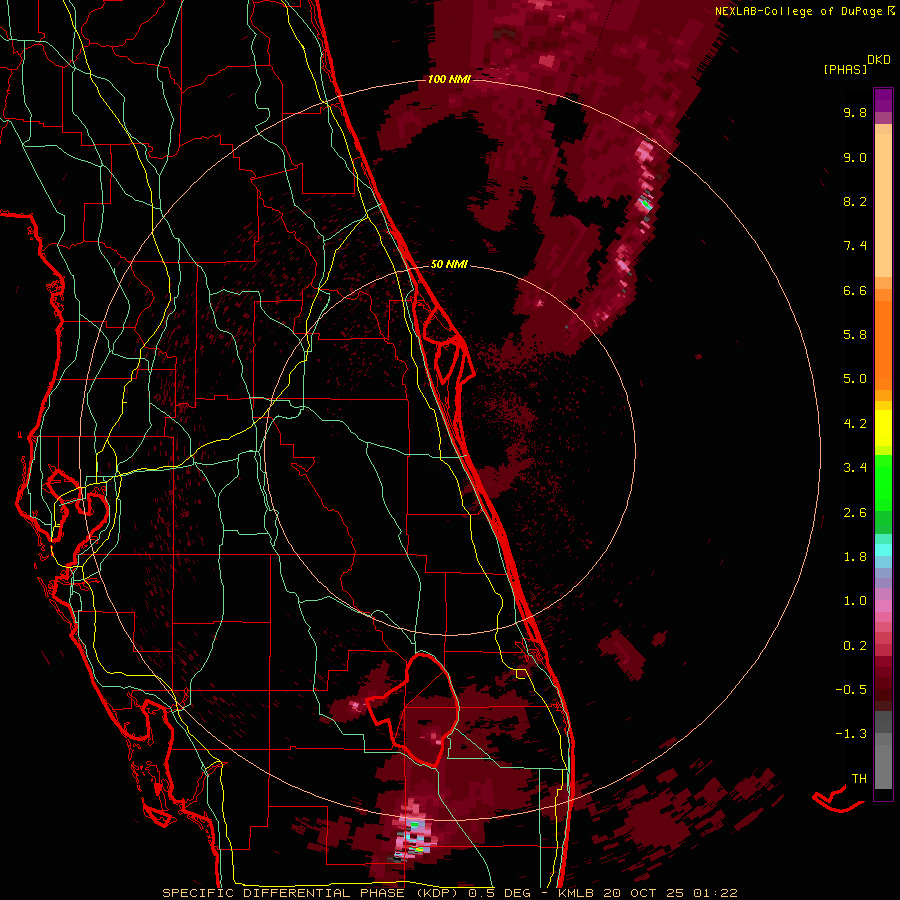Screen dimensions: 900x900
Task: Click the DKD label above the color scale
Action: pos(879,60)
